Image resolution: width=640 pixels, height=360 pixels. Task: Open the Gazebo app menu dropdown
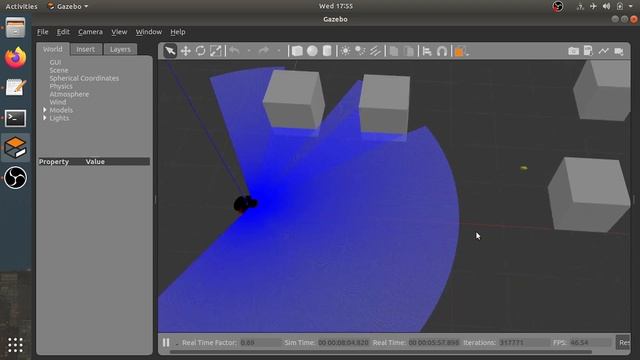68,6
